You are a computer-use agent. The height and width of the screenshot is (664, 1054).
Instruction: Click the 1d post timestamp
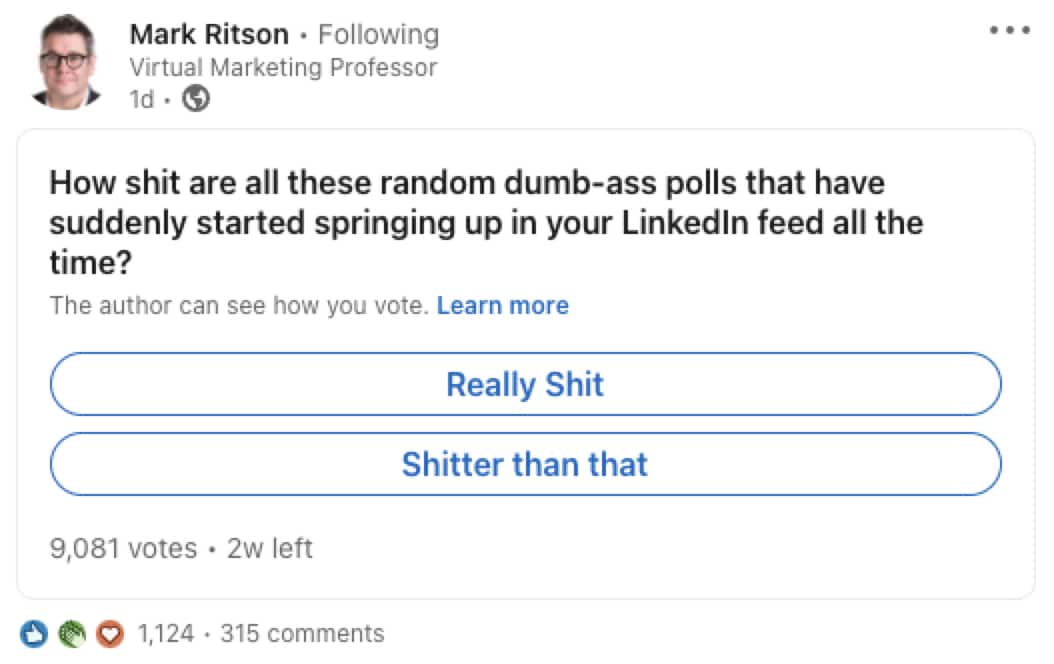[141, 99]
